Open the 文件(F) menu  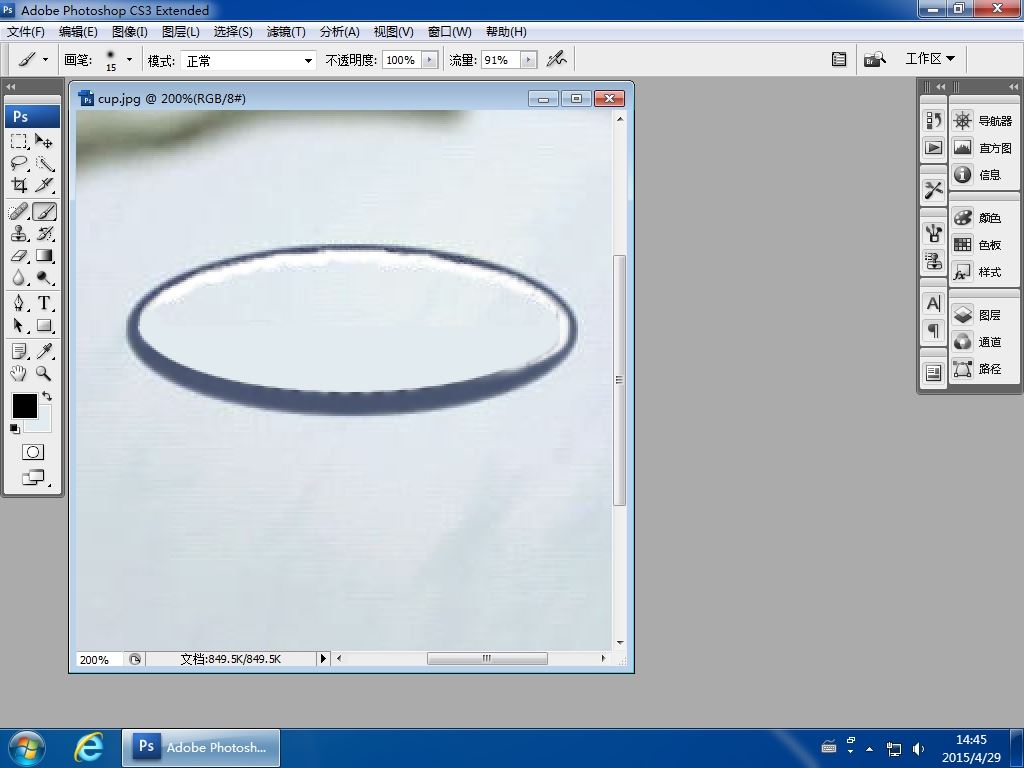coord(25,31)
